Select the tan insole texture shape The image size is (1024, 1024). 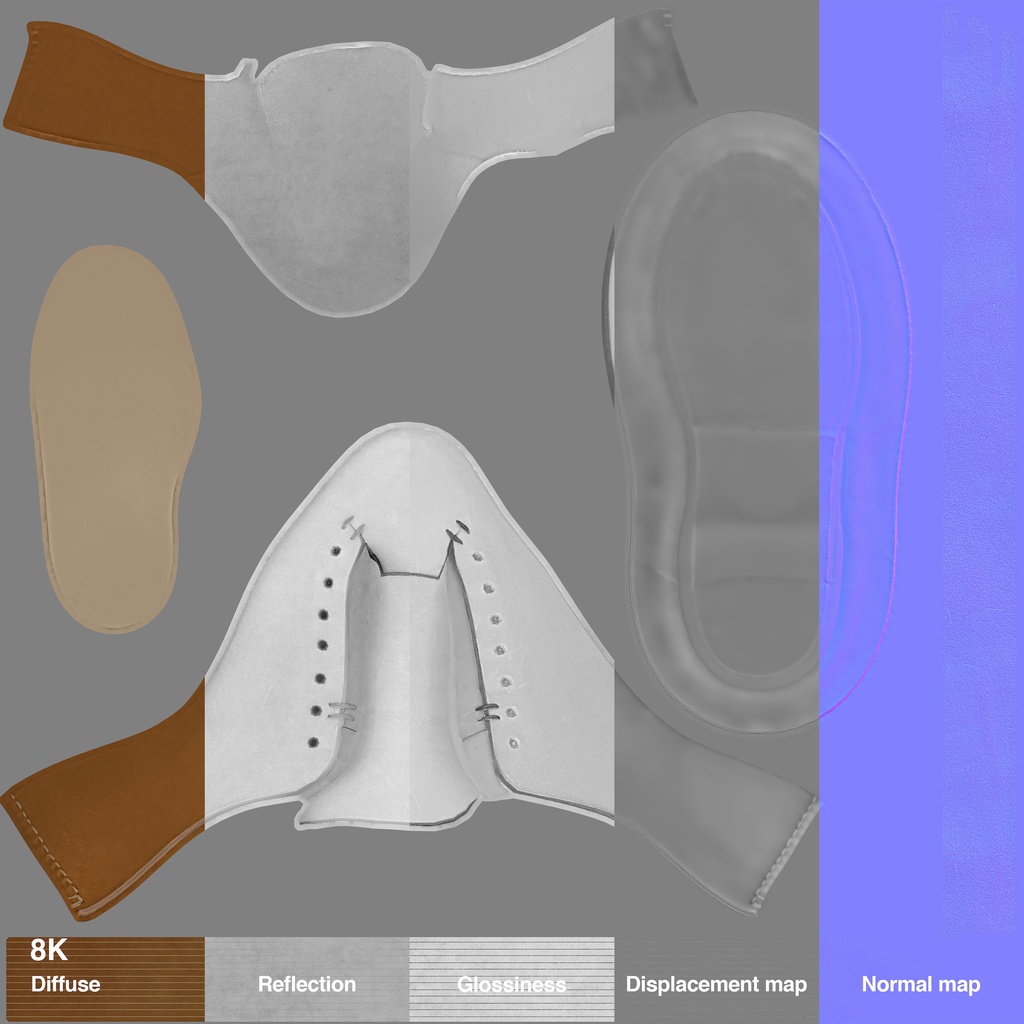pos(116,439)
